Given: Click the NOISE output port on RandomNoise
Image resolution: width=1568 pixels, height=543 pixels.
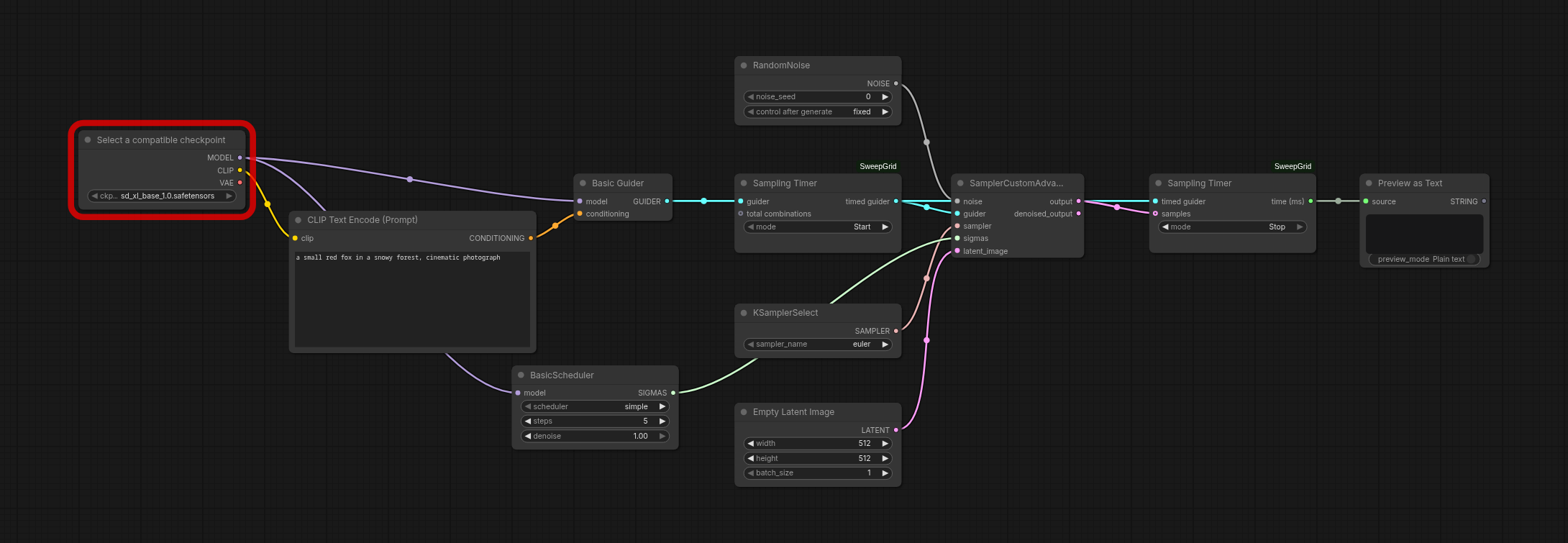Looking at the screenshot, I should (x=895, y=83).
